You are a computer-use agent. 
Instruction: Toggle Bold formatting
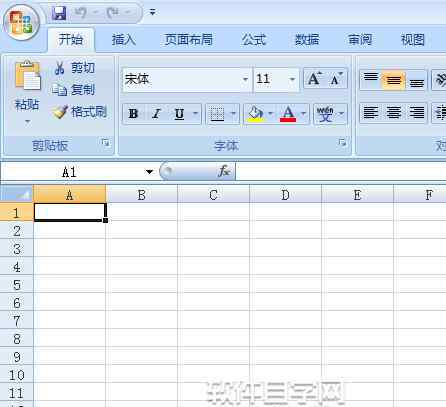coord(133,114)
